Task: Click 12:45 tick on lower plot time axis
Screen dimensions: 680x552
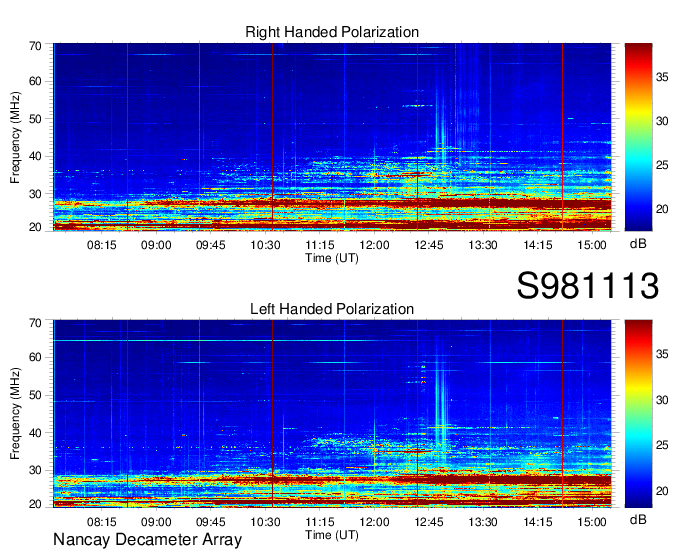Action: 429,522
